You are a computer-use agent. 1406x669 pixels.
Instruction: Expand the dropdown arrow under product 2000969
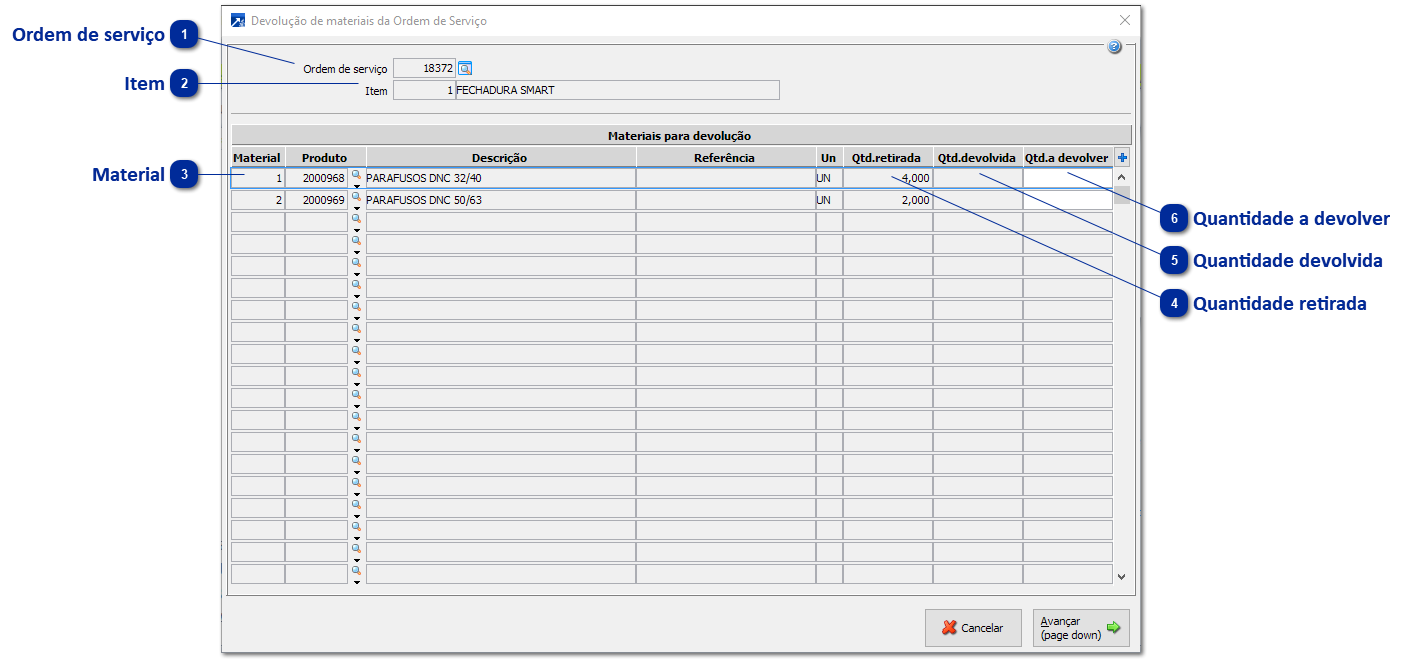pos(356,207)
